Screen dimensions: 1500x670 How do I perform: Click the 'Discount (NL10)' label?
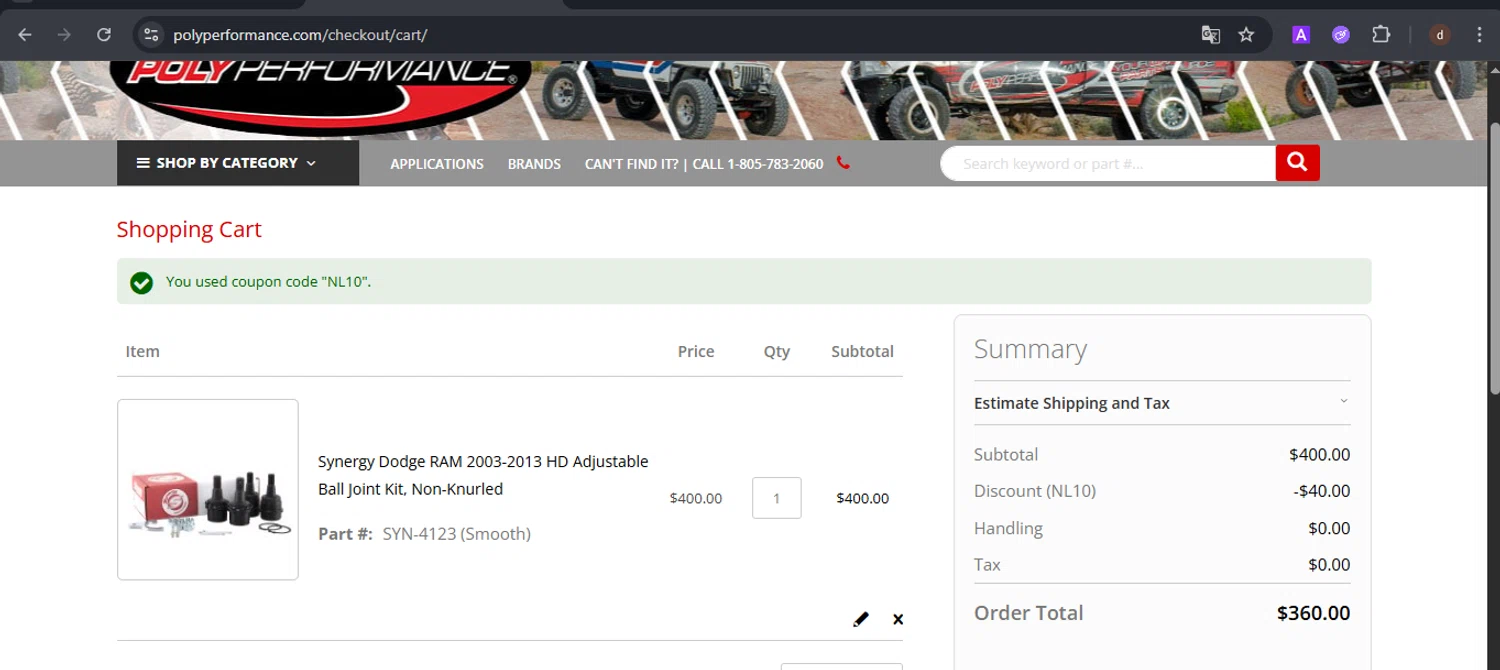coord(1035,491)
